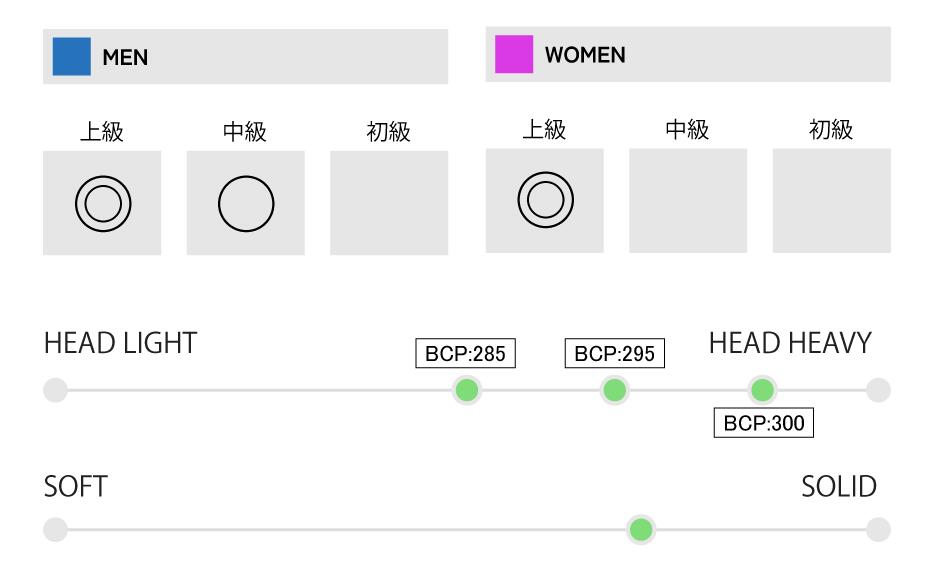
Task: Click the blue MEN color swatch
Action: (71, 57)
